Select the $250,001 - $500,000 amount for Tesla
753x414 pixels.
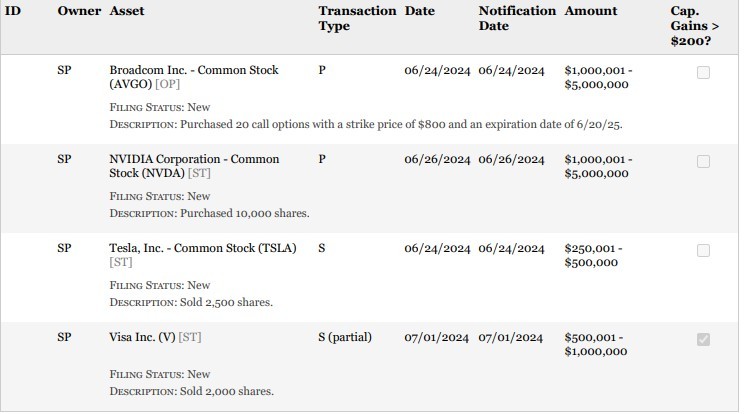pos(592,255)
